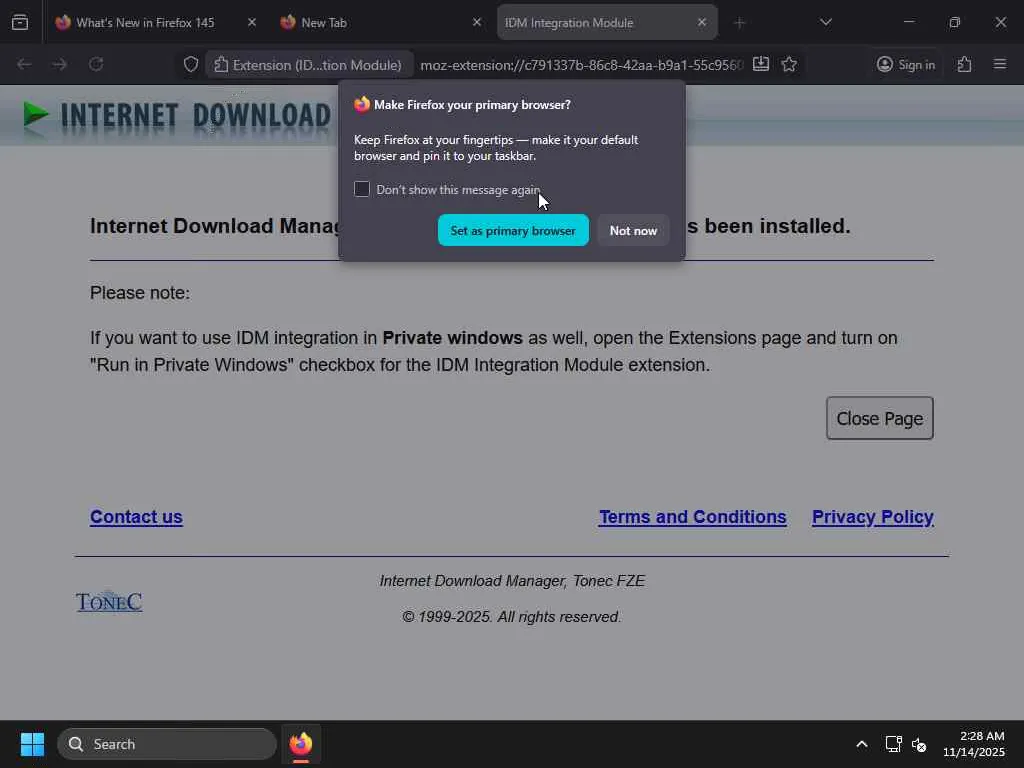Open the Extensions puzzle icon
Viewport: 1024px width, 768px height.
(965, 64)
